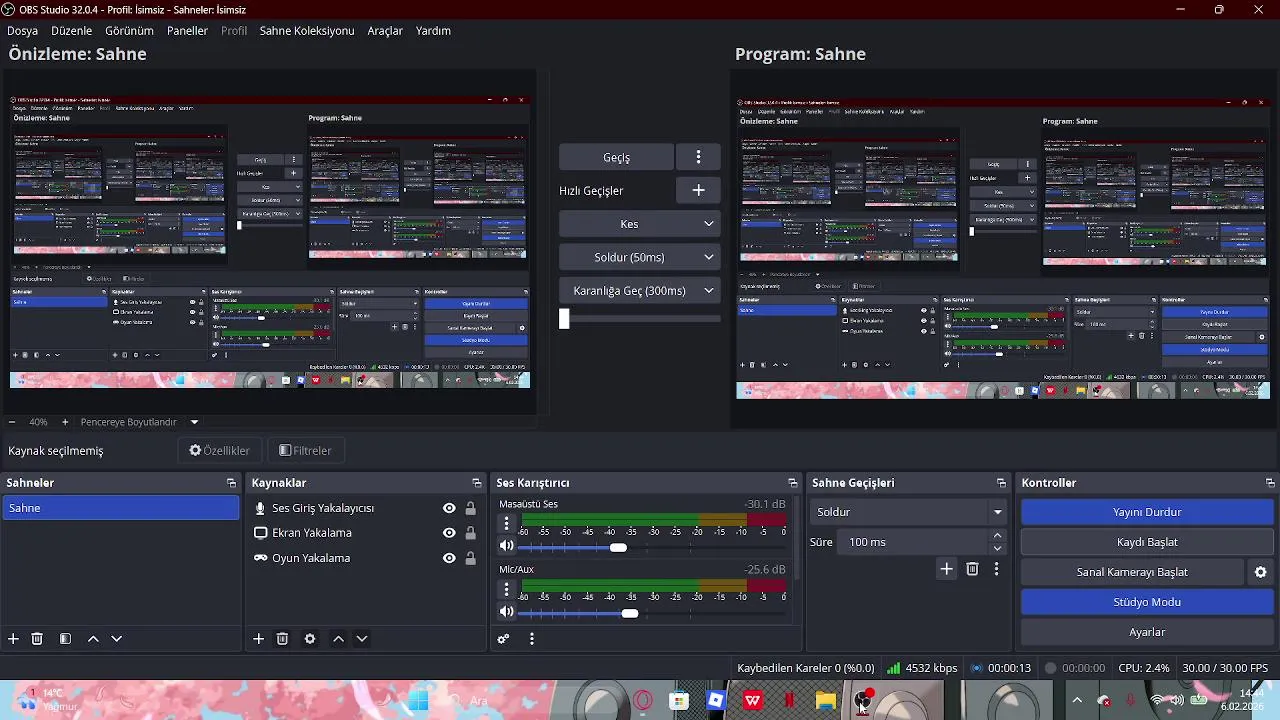Image resolution: width=1280 pixels, height=720 pixels.
Task: Open the Dosya menu
Action: 23,30
